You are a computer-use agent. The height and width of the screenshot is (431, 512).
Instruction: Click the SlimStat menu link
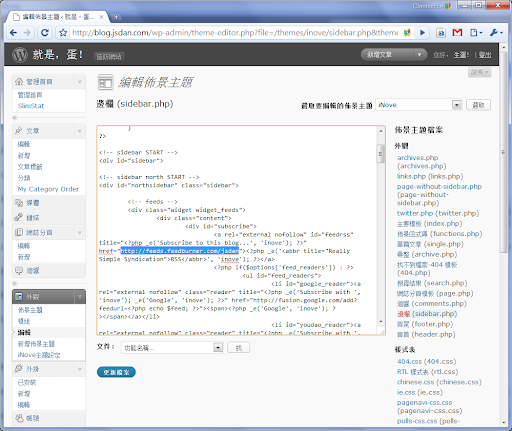pos(31,106)
